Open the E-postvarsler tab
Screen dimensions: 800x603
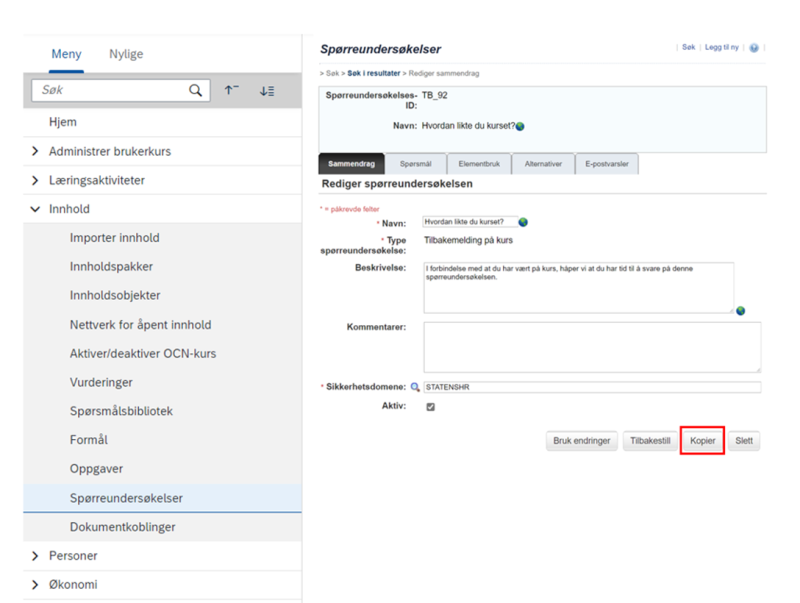pyautogui.click(x=607, y=164)
